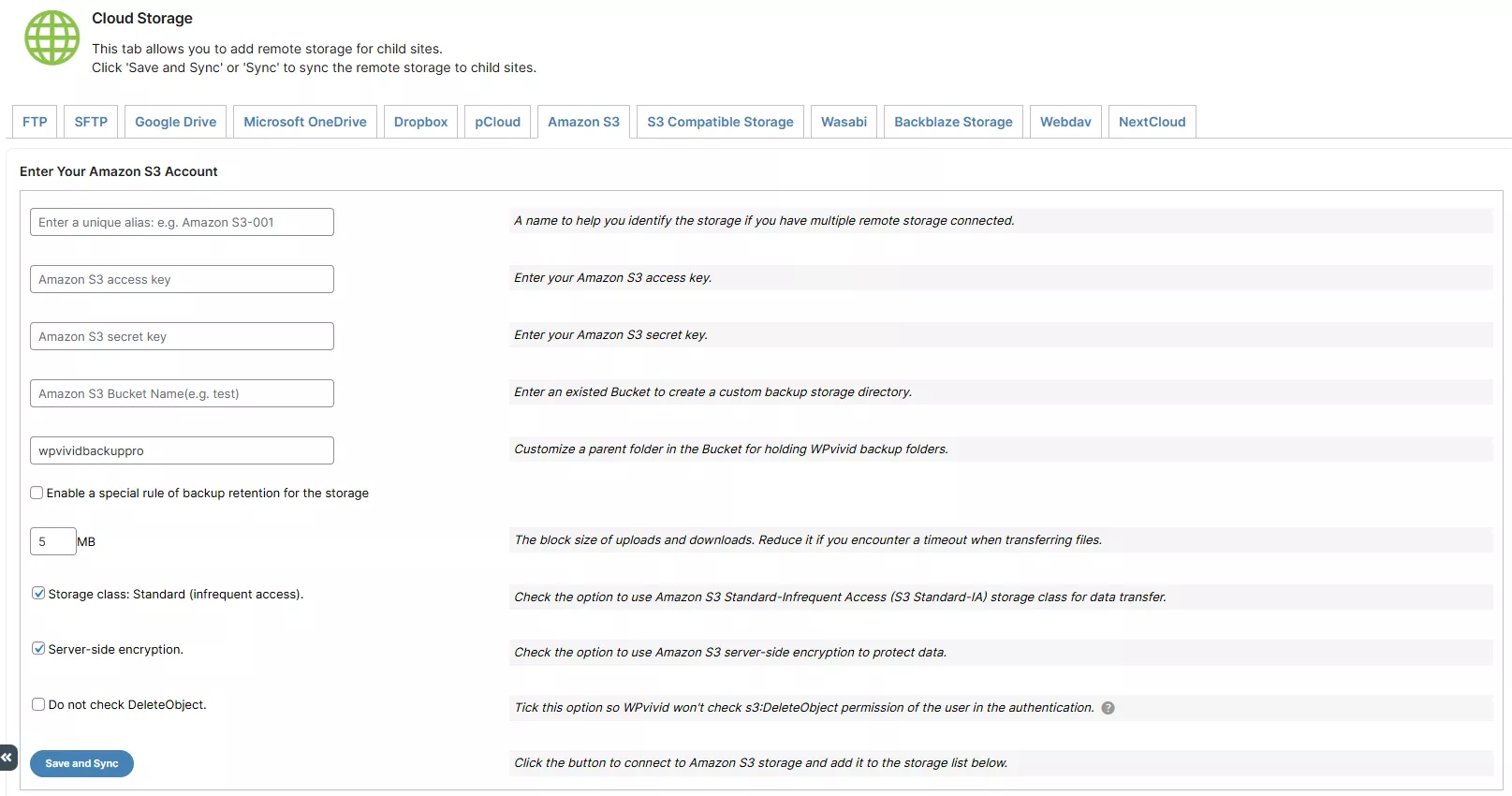Click the help question mark icon beside DeleteObject description
Image resolution: width=1512 pixels, height=796 pixels.
1108,708
